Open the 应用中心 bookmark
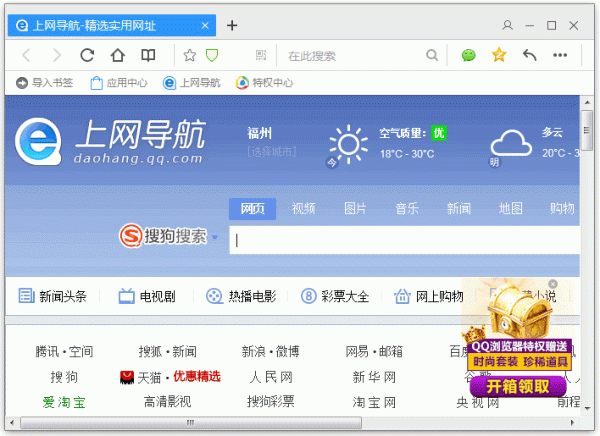 pos(118,83)
